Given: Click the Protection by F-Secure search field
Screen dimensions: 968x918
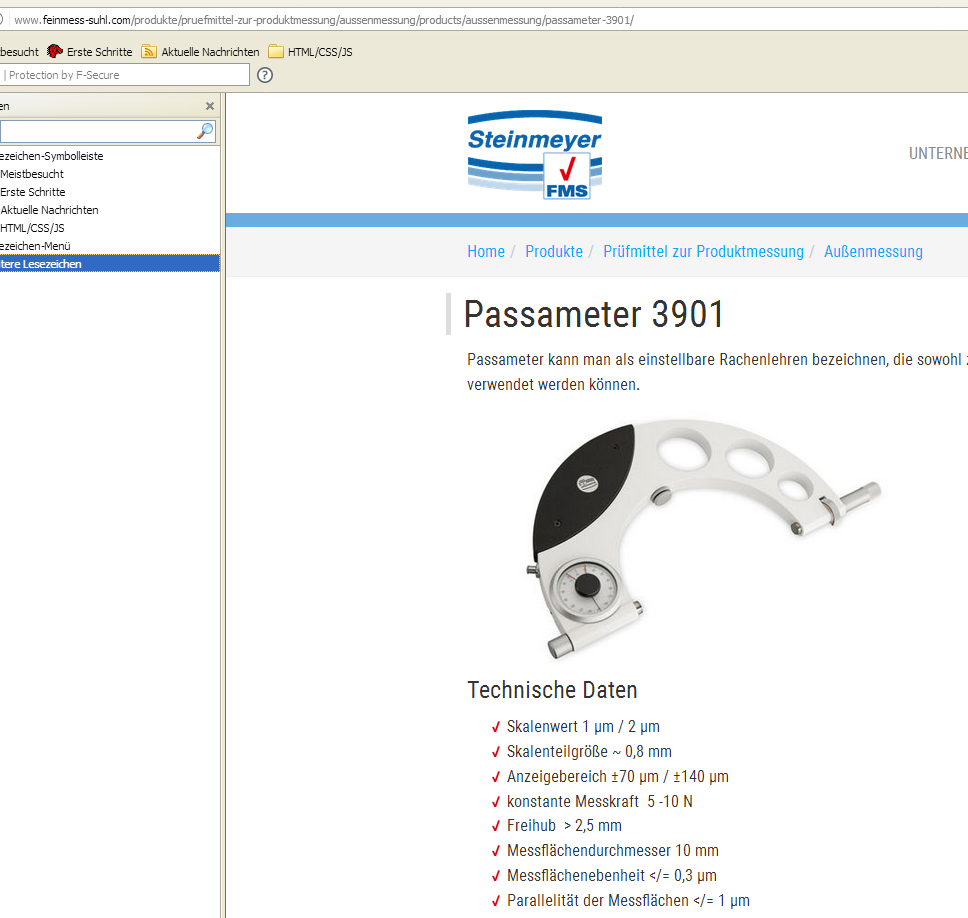Looking at the screenshot, I should [x=124, y=75].
